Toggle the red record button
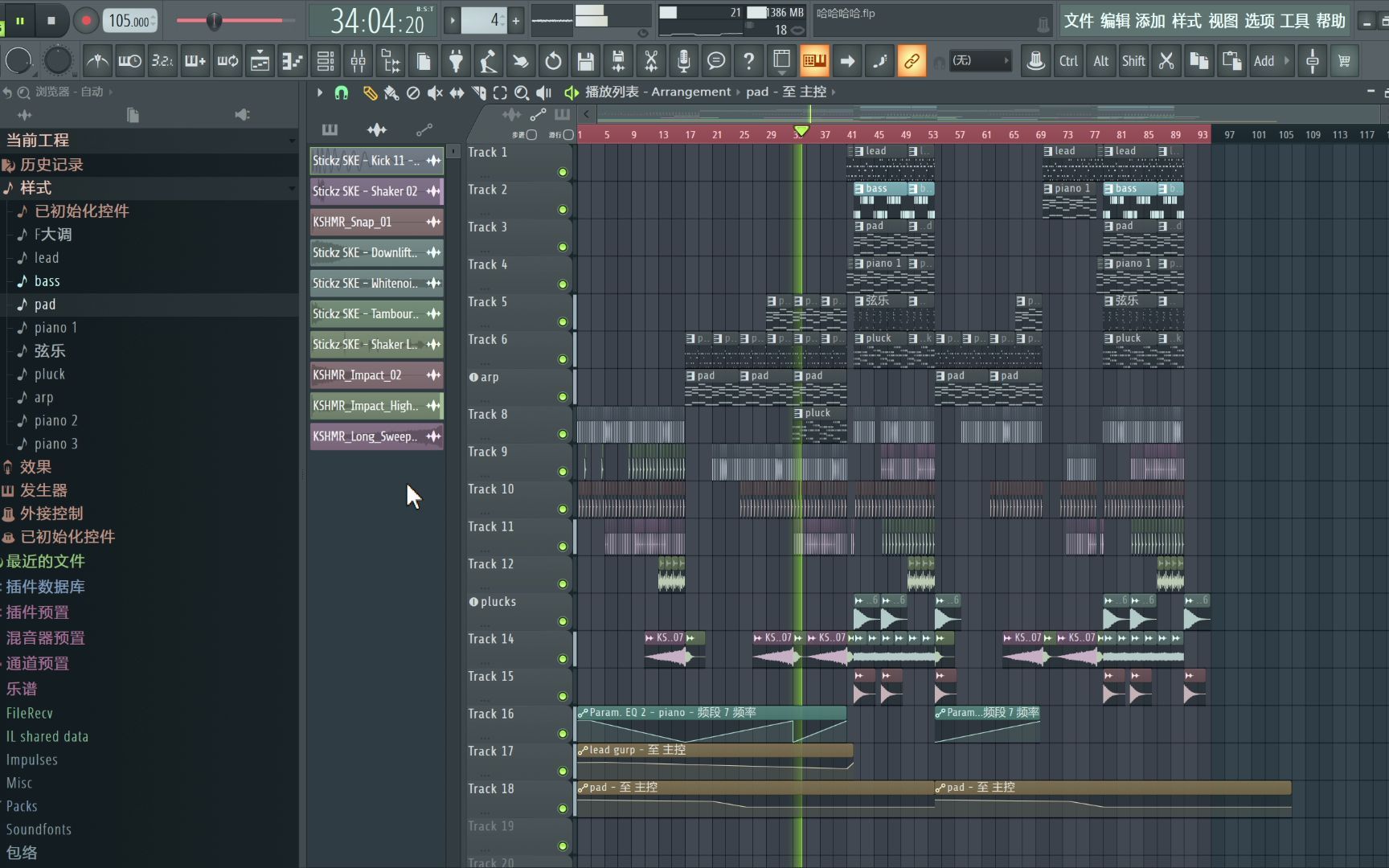This screenshot has width=1389, height=868. coord(85,20)
